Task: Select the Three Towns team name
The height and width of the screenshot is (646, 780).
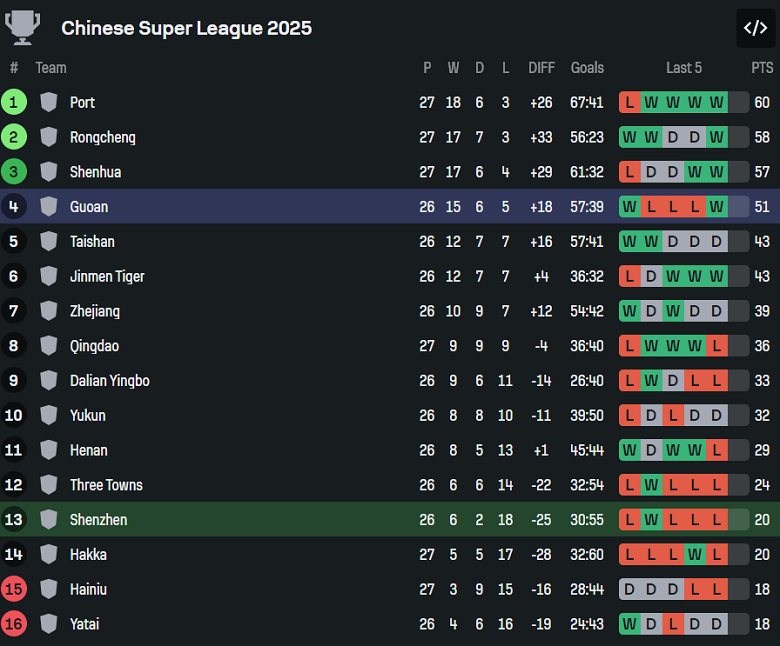Action: tap(106, 485)
